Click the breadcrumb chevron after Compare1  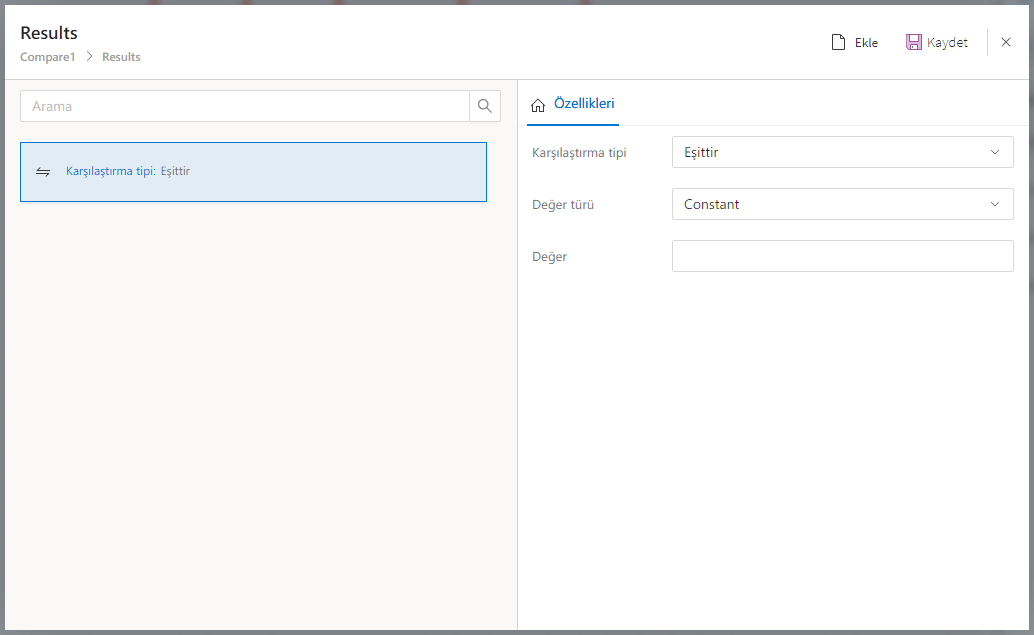[88, 57]
